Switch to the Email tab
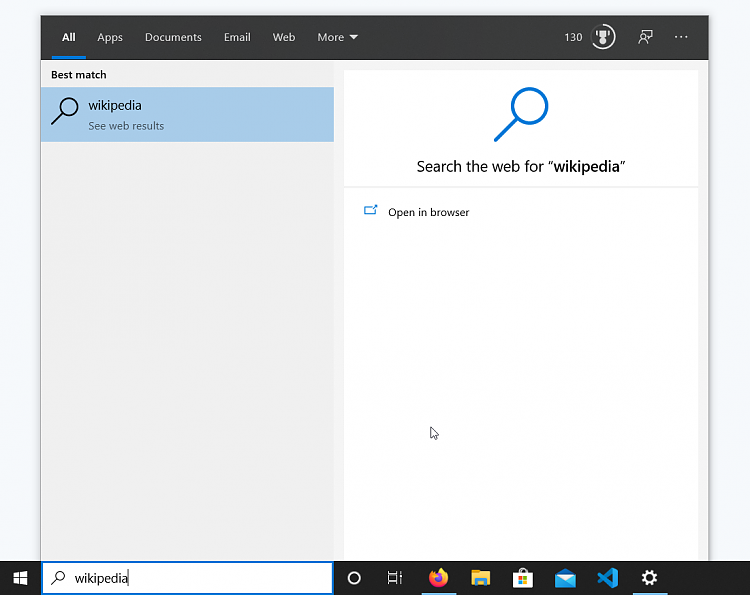750x595 pixels. click(237, 37)
